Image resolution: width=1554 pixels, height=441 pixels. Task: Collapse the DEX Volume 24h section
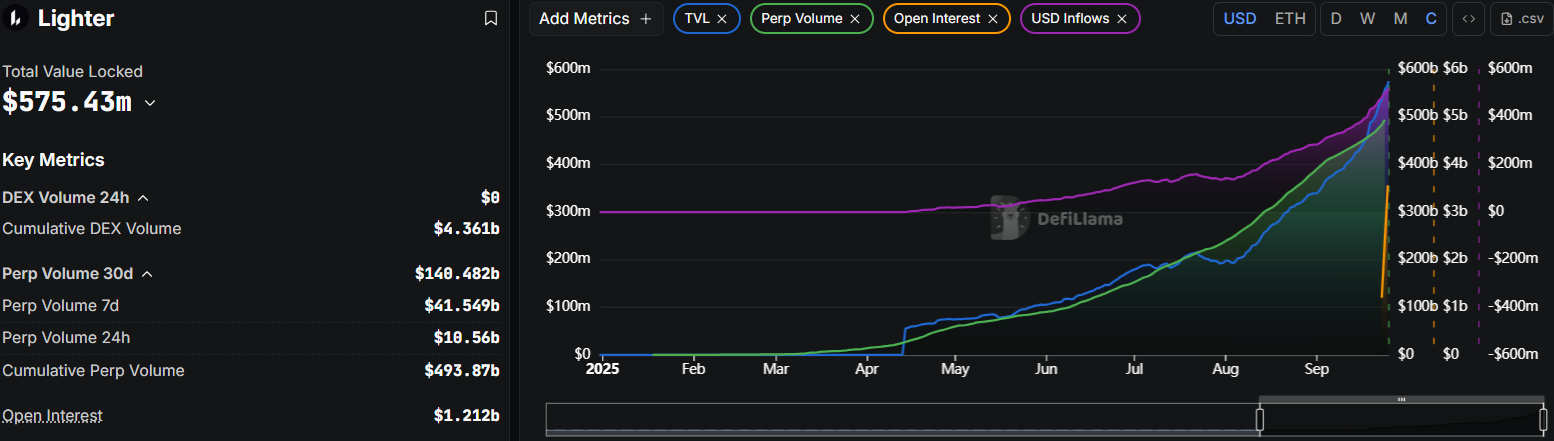pyautogui.click(x=143, y=198)
